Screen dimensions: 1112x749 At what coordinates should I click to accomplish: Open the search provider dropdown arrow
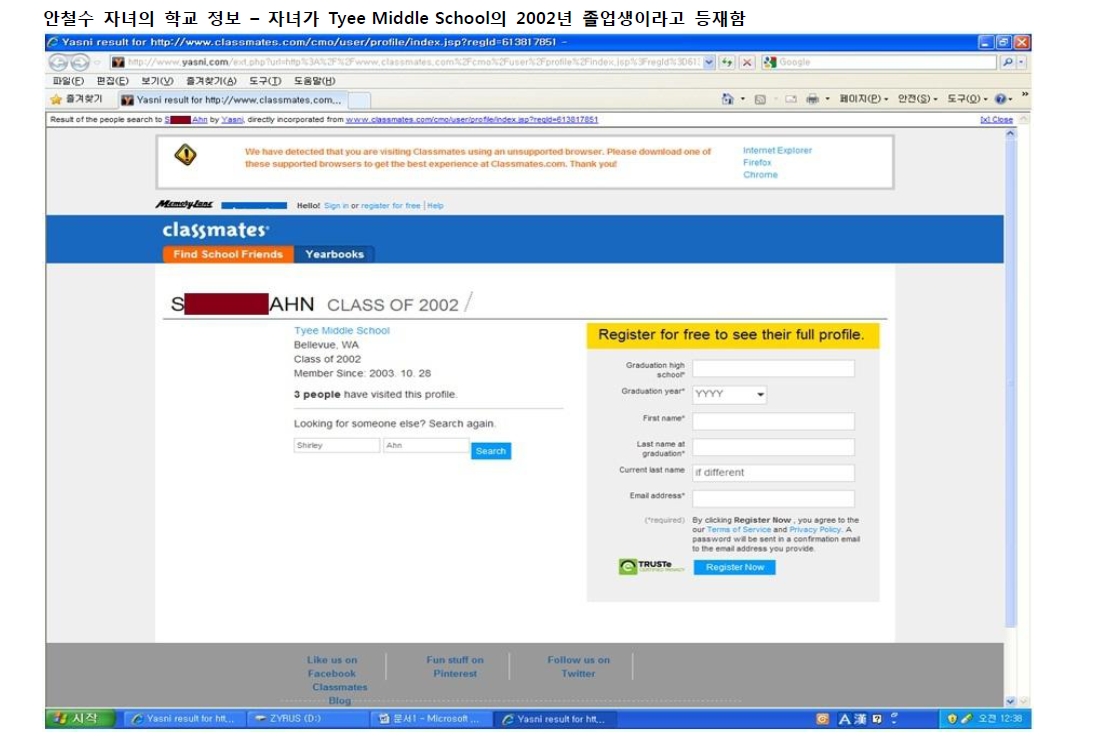tap(1021, 62)
